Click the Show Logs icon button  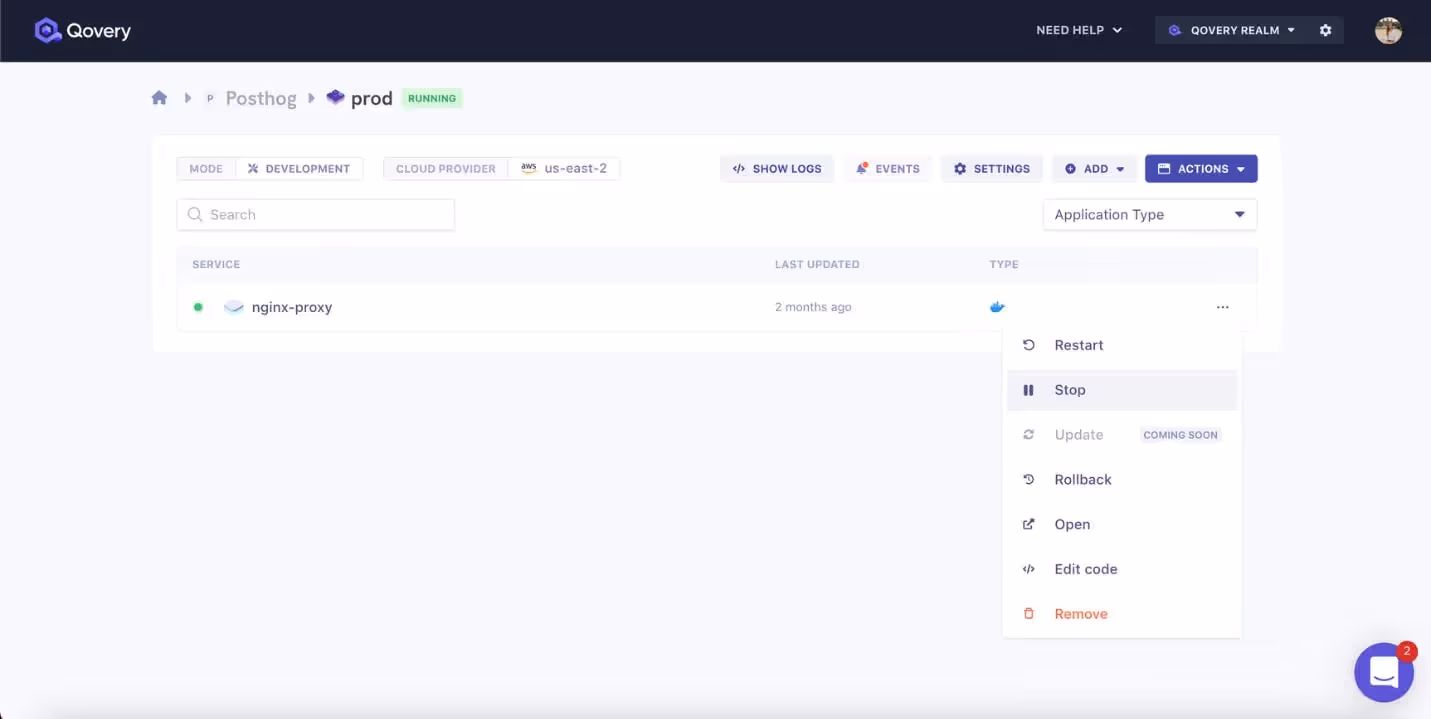tap(739, 168)
